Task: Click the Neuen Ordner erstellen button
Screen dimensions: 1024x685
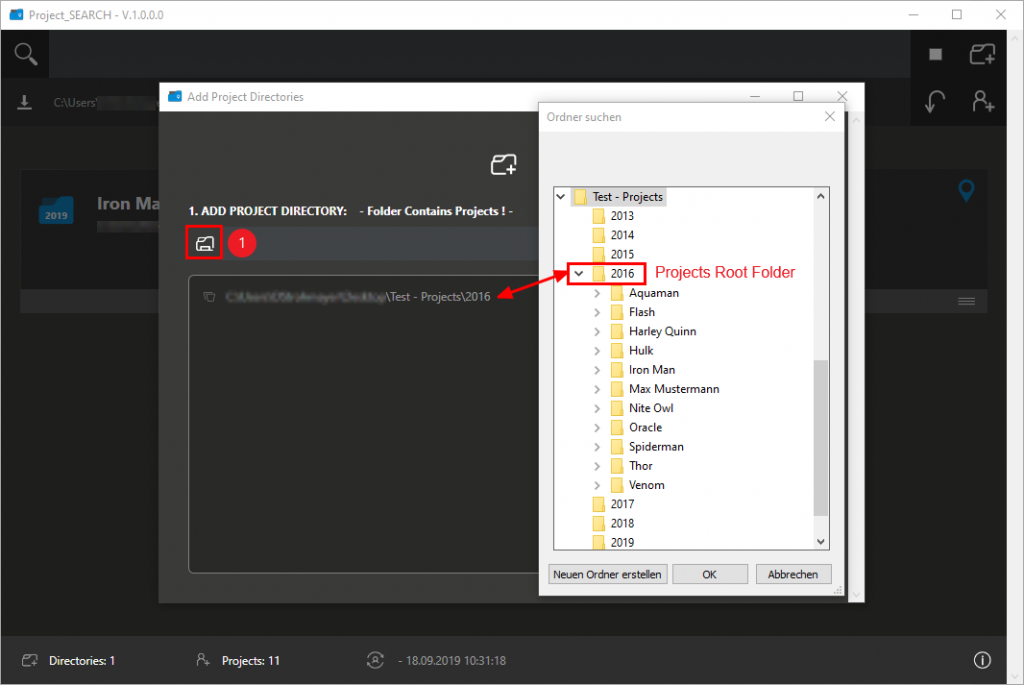Action: tap(607, 573)
